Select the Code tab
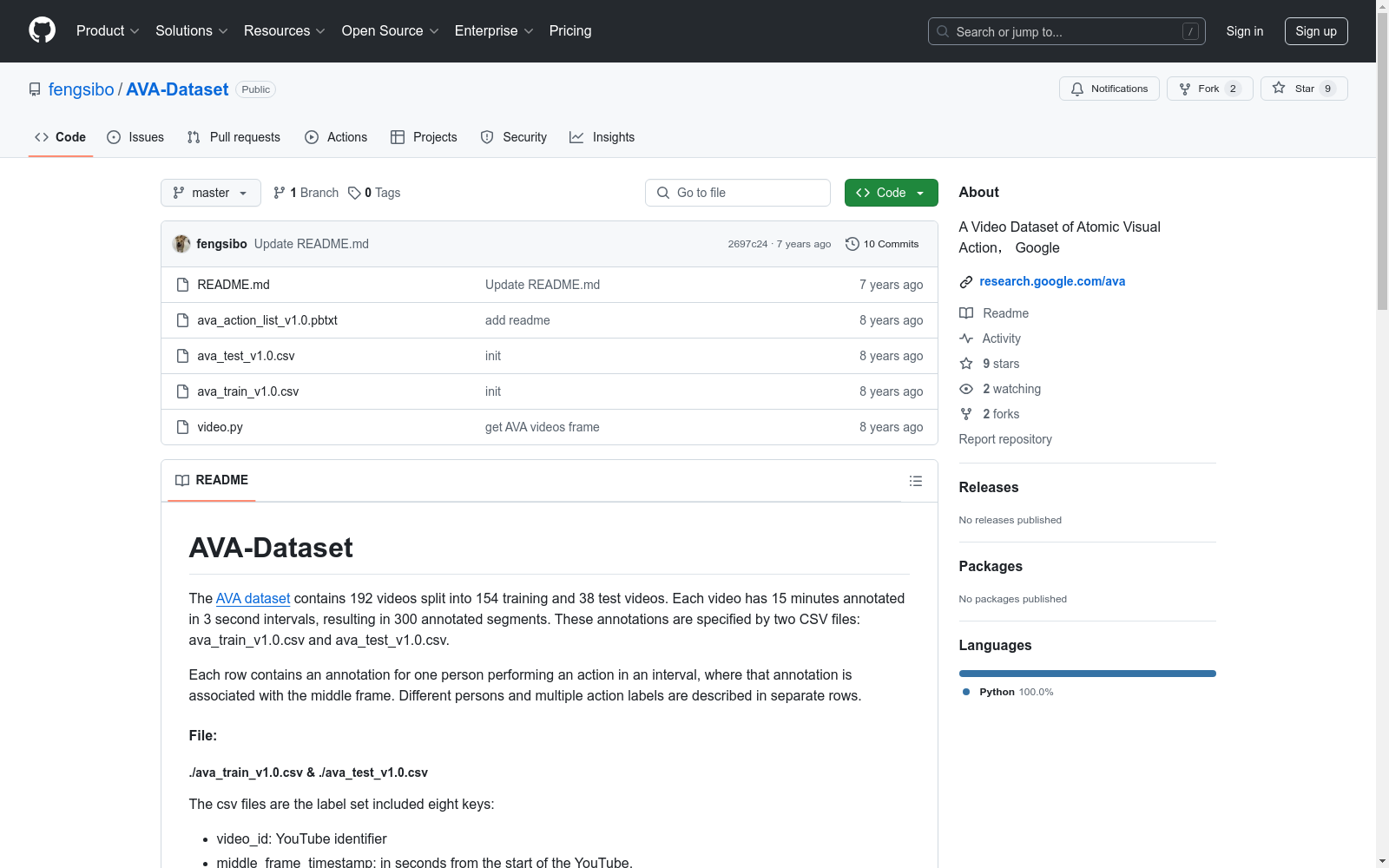Viewport: 1389px width, 868px height. point(61,137)
